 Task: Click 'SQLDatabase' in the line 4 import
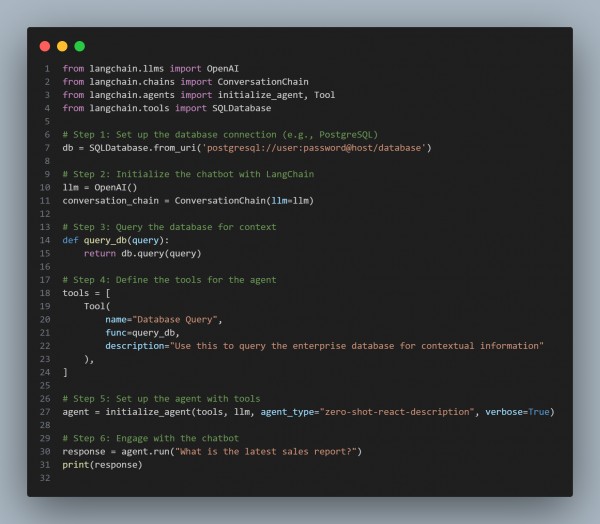pyautogui.click(x=241, y=108)
